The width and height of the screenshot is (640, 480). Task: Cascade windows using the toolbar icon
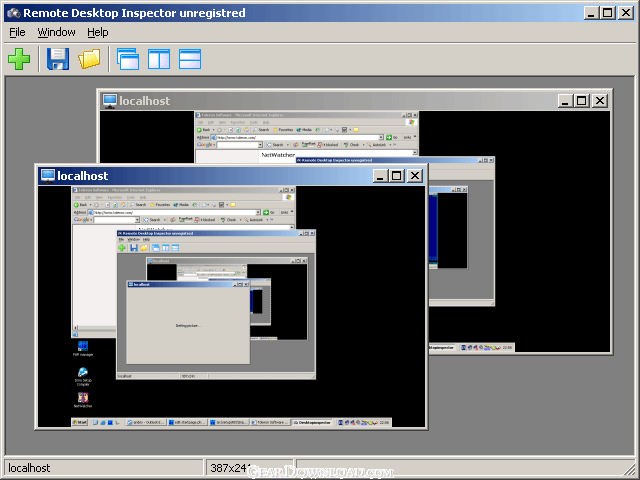pos(128,59)
